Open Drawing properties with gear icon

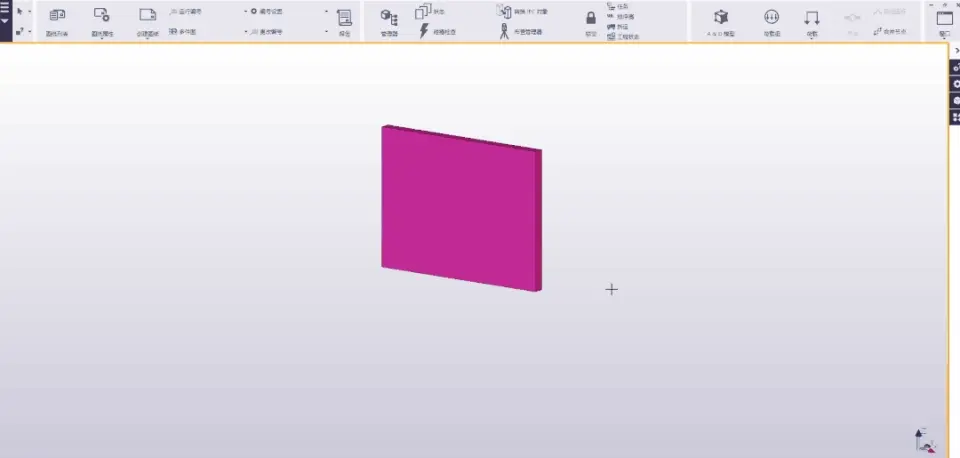102,21
